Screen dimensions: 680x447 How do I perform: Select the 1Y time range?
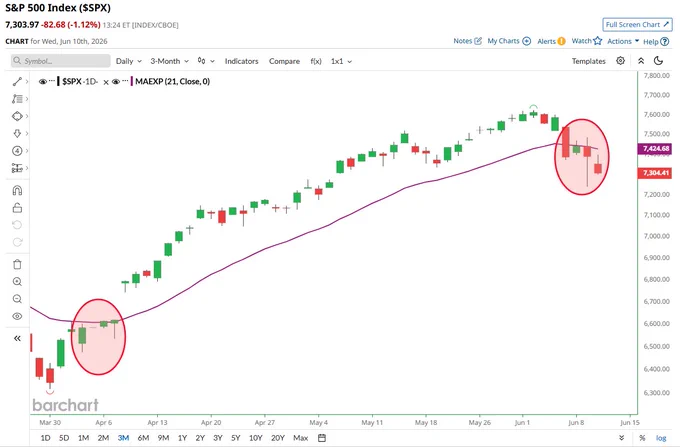coord(182,438)
